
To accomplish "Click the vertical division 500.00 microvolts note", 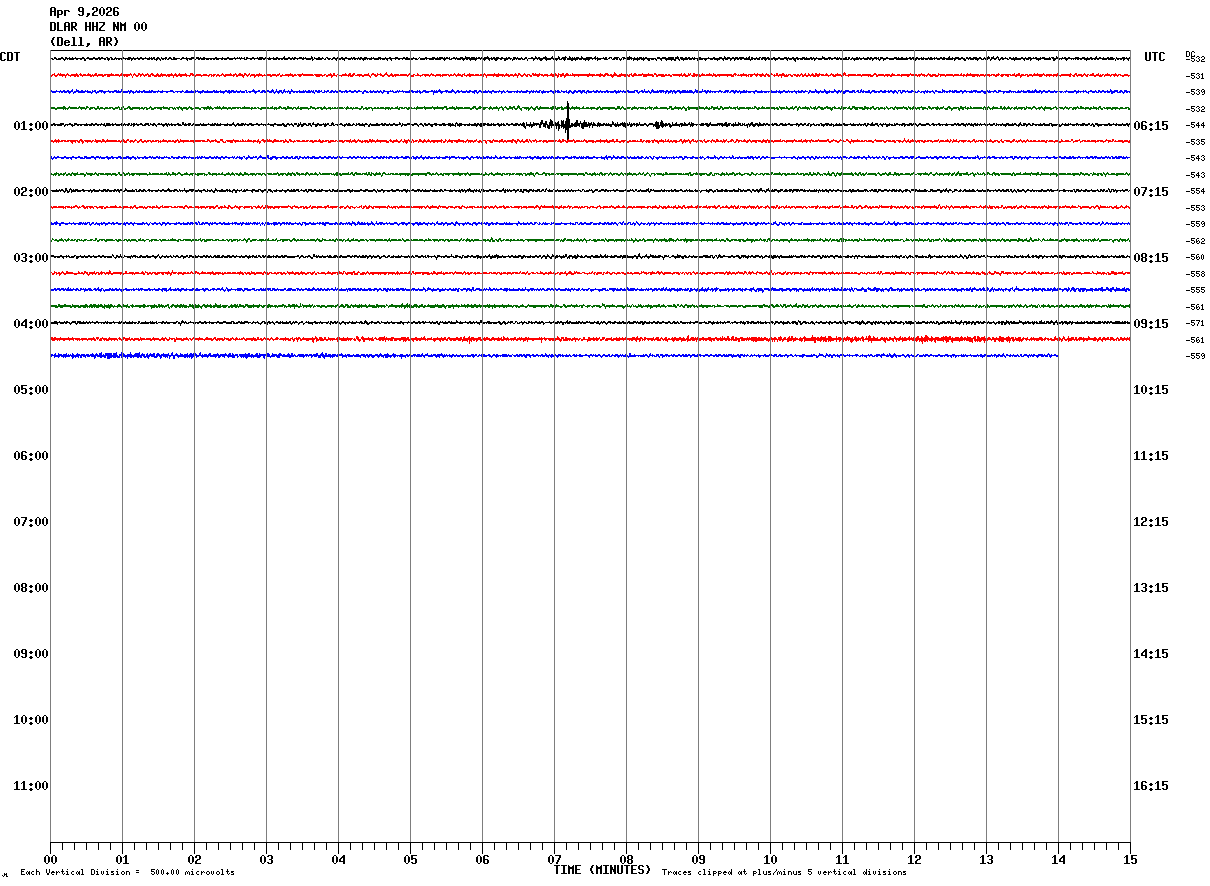I will [x=127, y=873].
